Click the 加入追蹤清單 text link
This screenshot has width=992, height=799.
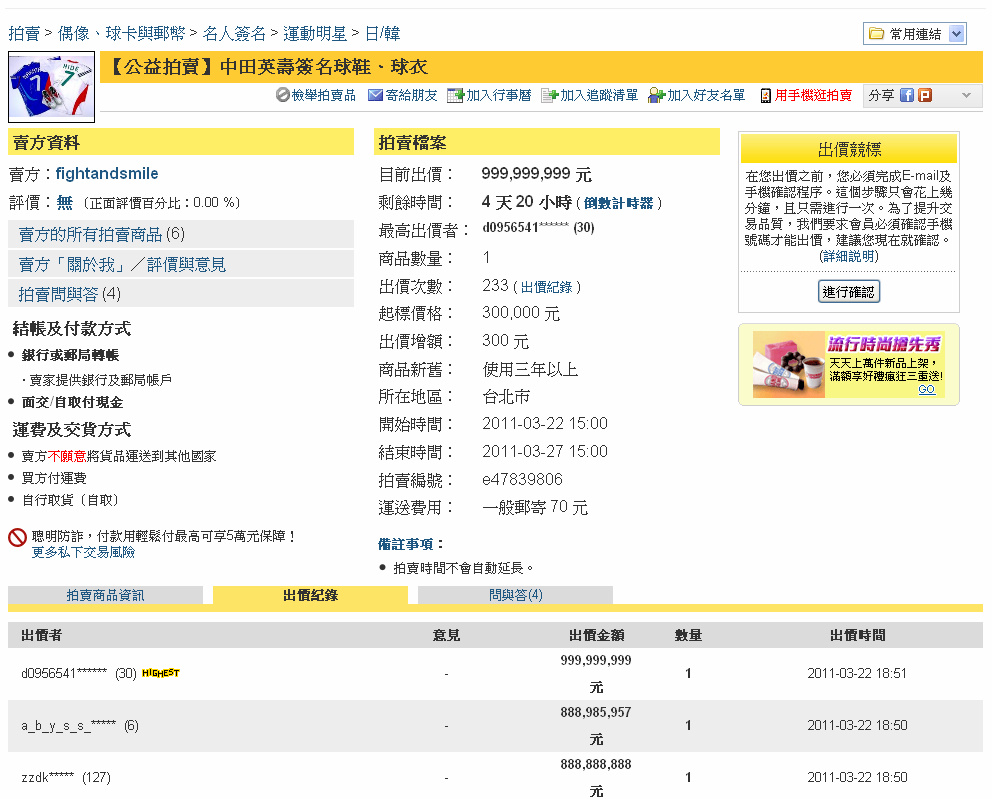598,96
